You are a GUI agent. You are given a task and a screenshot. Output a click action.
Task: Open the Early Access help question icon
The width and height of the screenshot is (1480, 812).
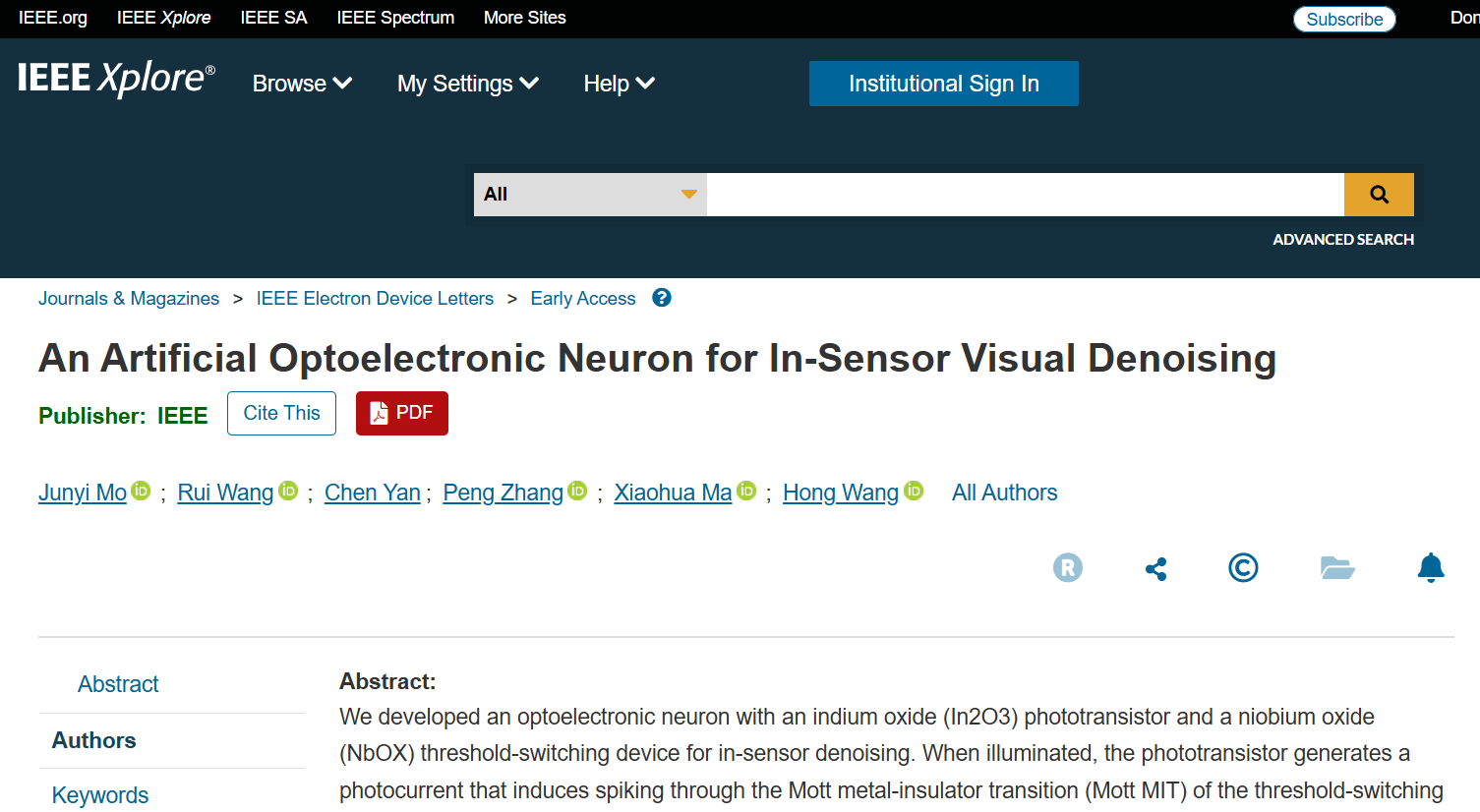pos(662,298)
